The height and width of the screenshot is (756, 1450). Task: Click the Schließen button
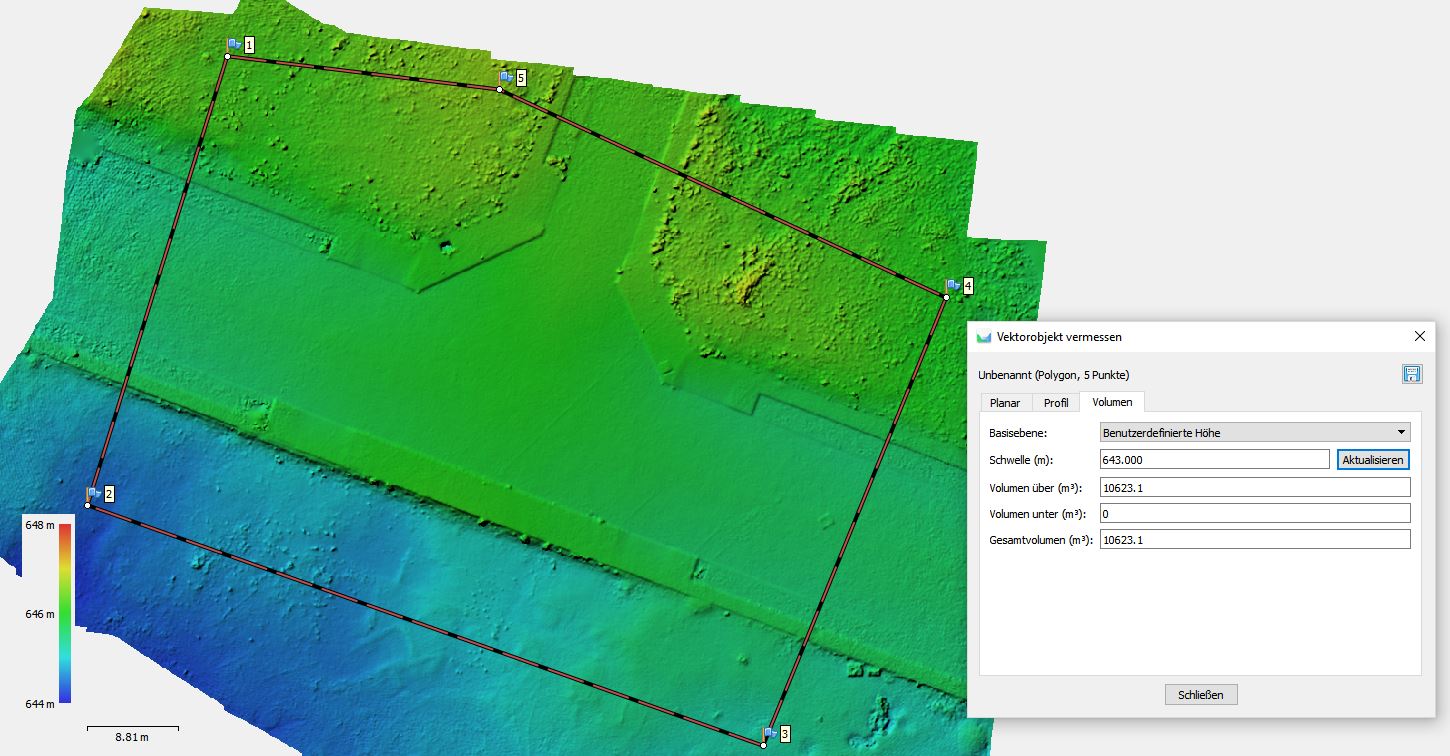click(x=1201, y=694)
